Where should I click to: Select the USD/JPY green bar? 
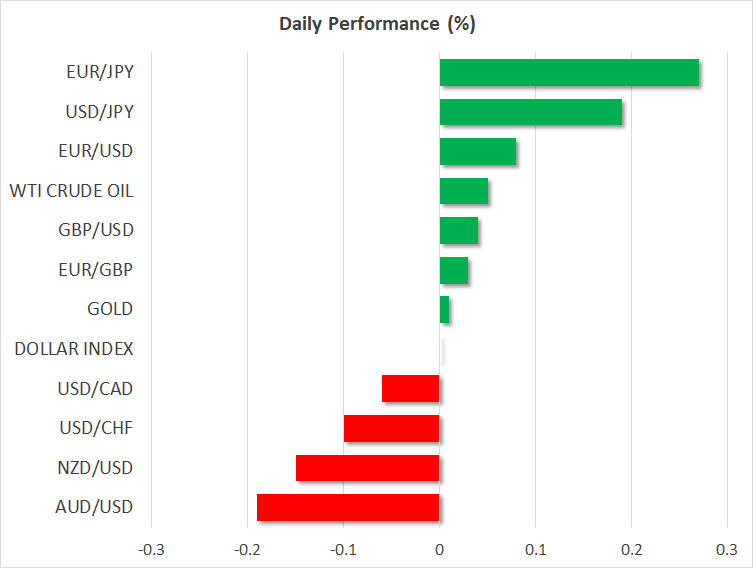(x=530, y=112)
